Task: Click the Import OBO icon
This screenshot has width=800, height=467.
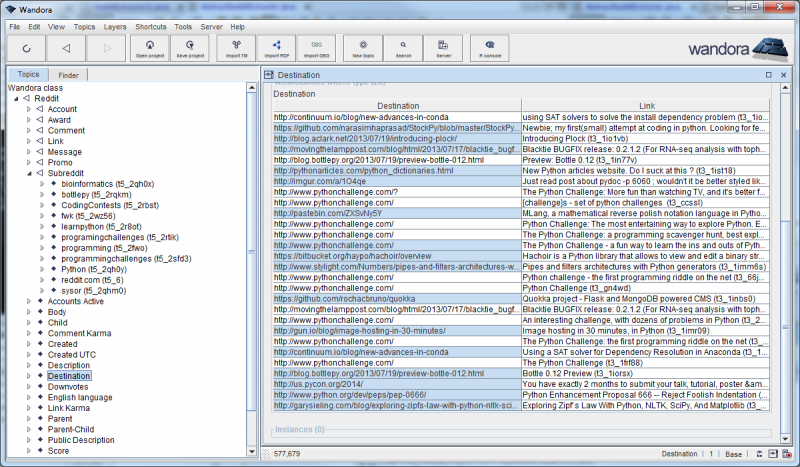Action: (316, 47)
